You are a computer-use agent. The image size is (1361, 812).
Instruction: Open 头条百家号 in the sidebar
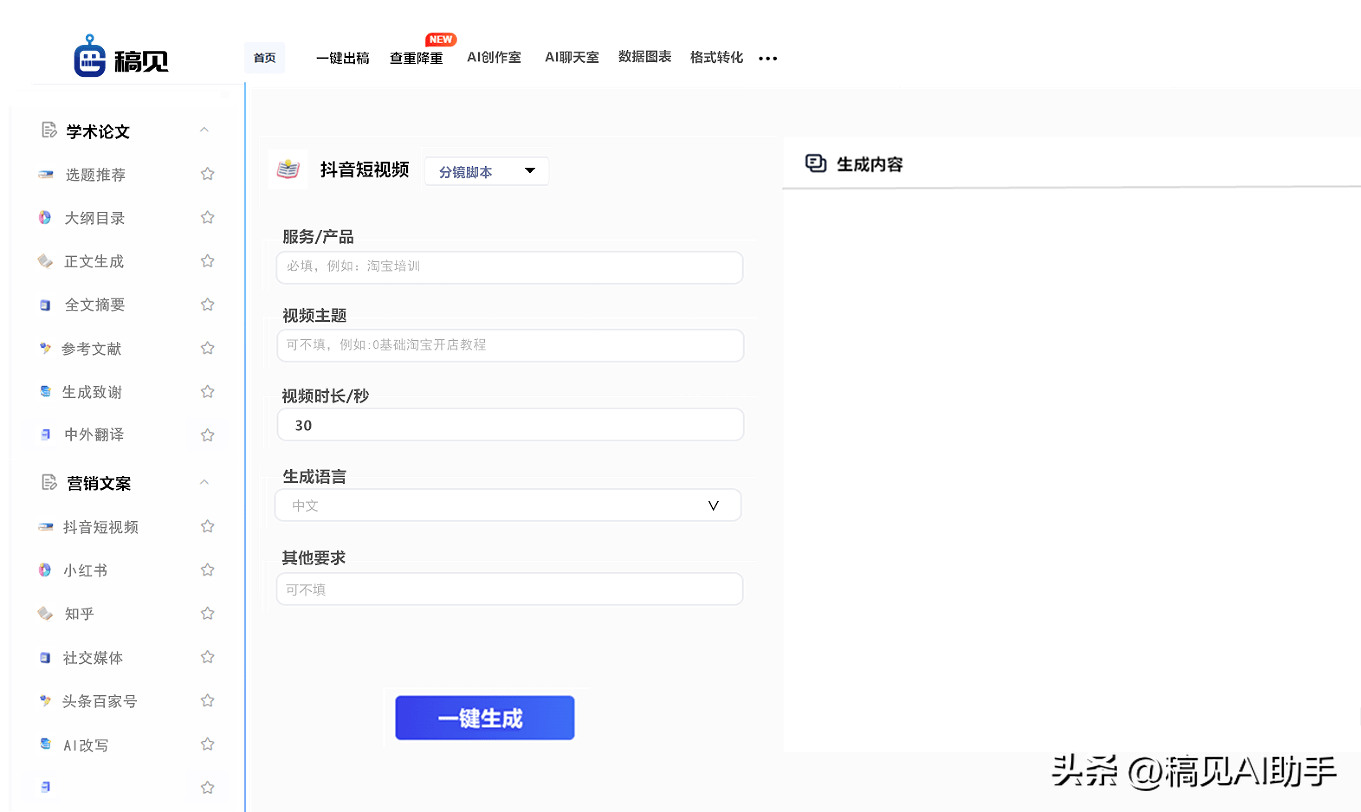(x=99, y=702)
